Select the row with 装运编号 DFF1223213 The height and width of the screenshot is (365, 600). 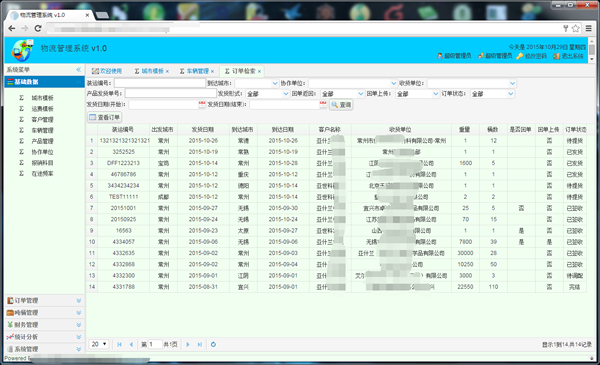[x=336, y=163]
